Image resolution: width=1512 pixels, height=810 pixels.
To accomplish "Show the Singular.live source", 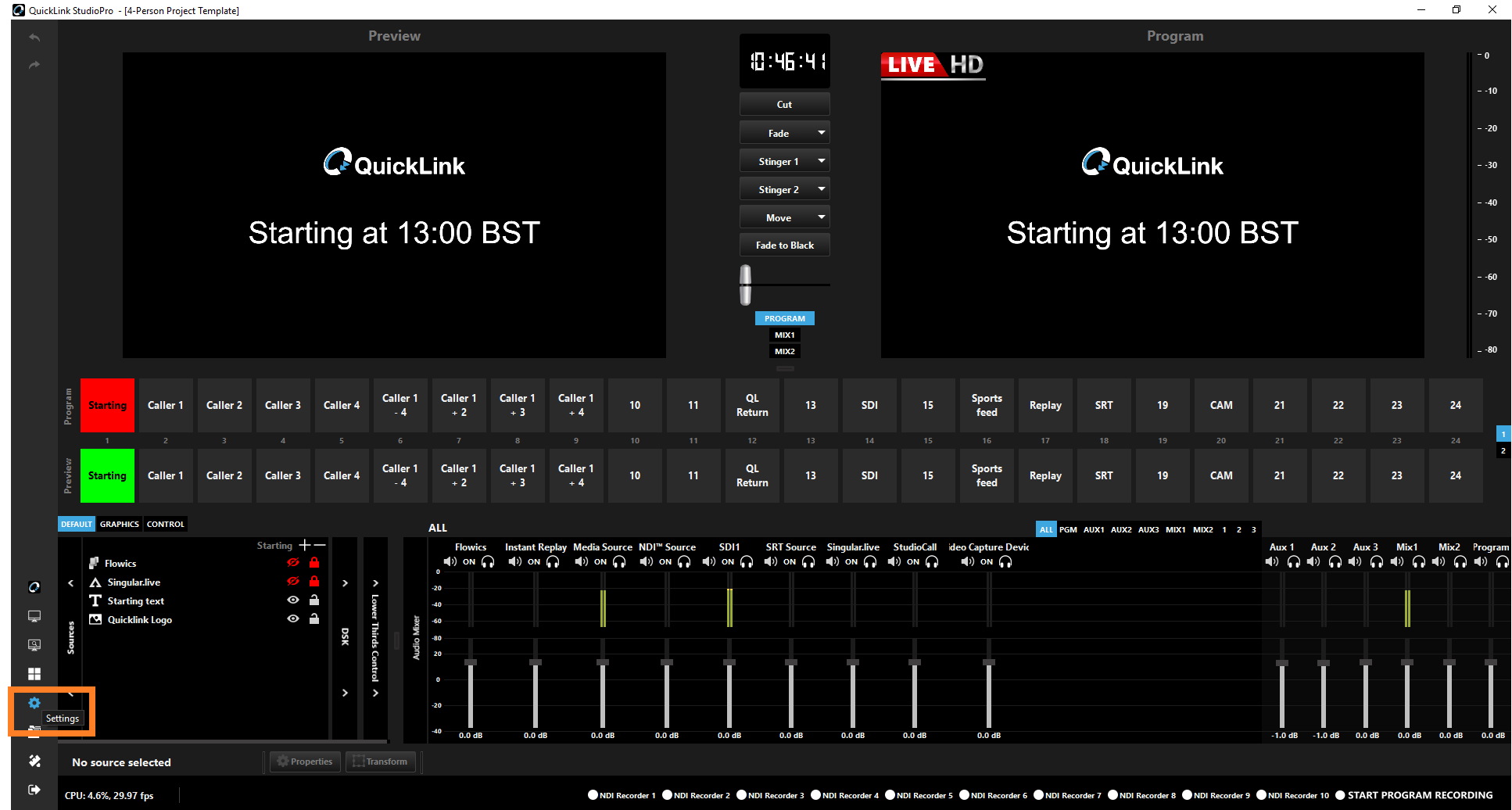I will 293,581.
